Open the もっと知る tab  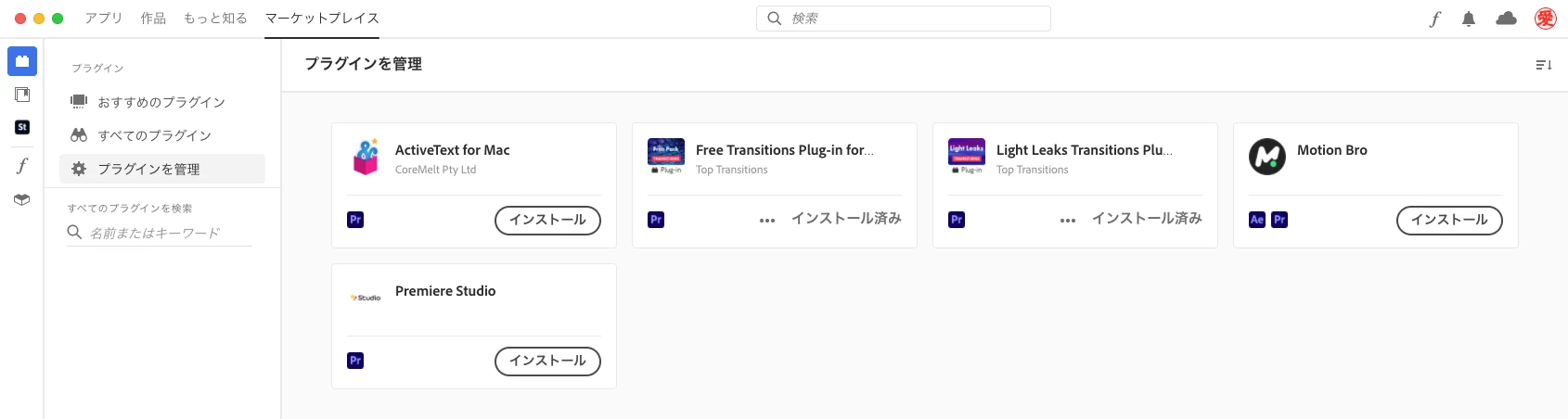[x=215, y=19]
